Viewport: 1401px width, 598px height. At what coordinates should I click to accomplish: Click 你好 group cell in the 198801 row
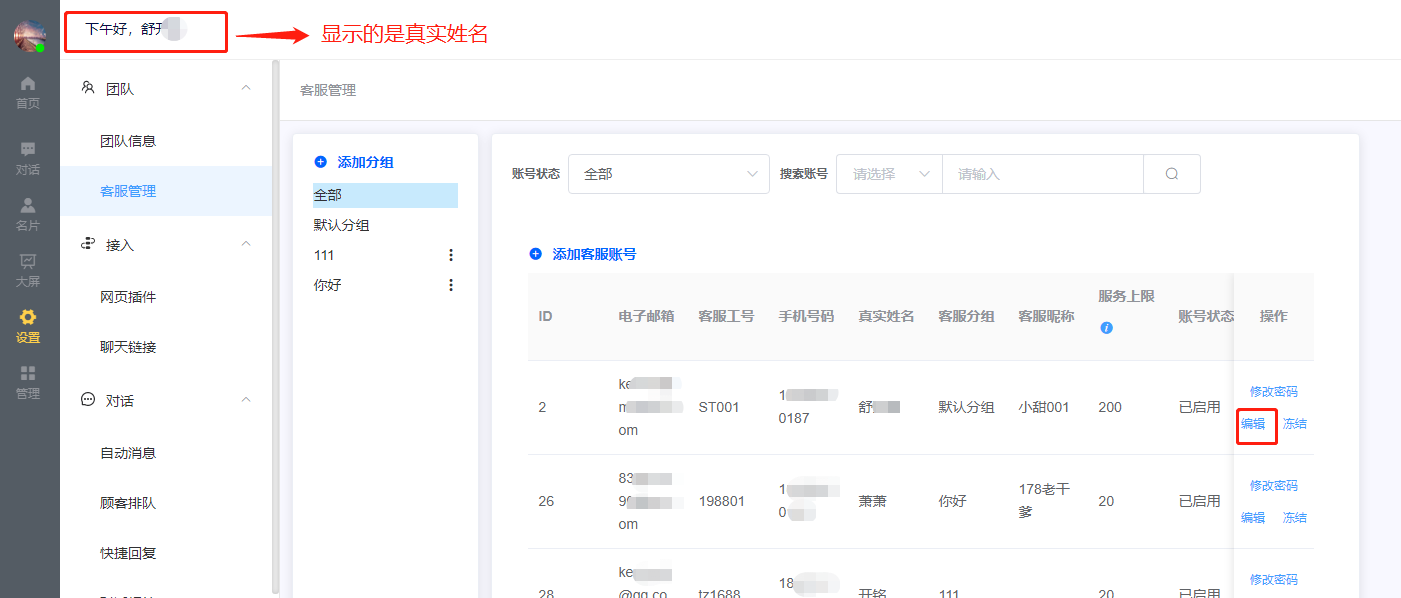953,501
